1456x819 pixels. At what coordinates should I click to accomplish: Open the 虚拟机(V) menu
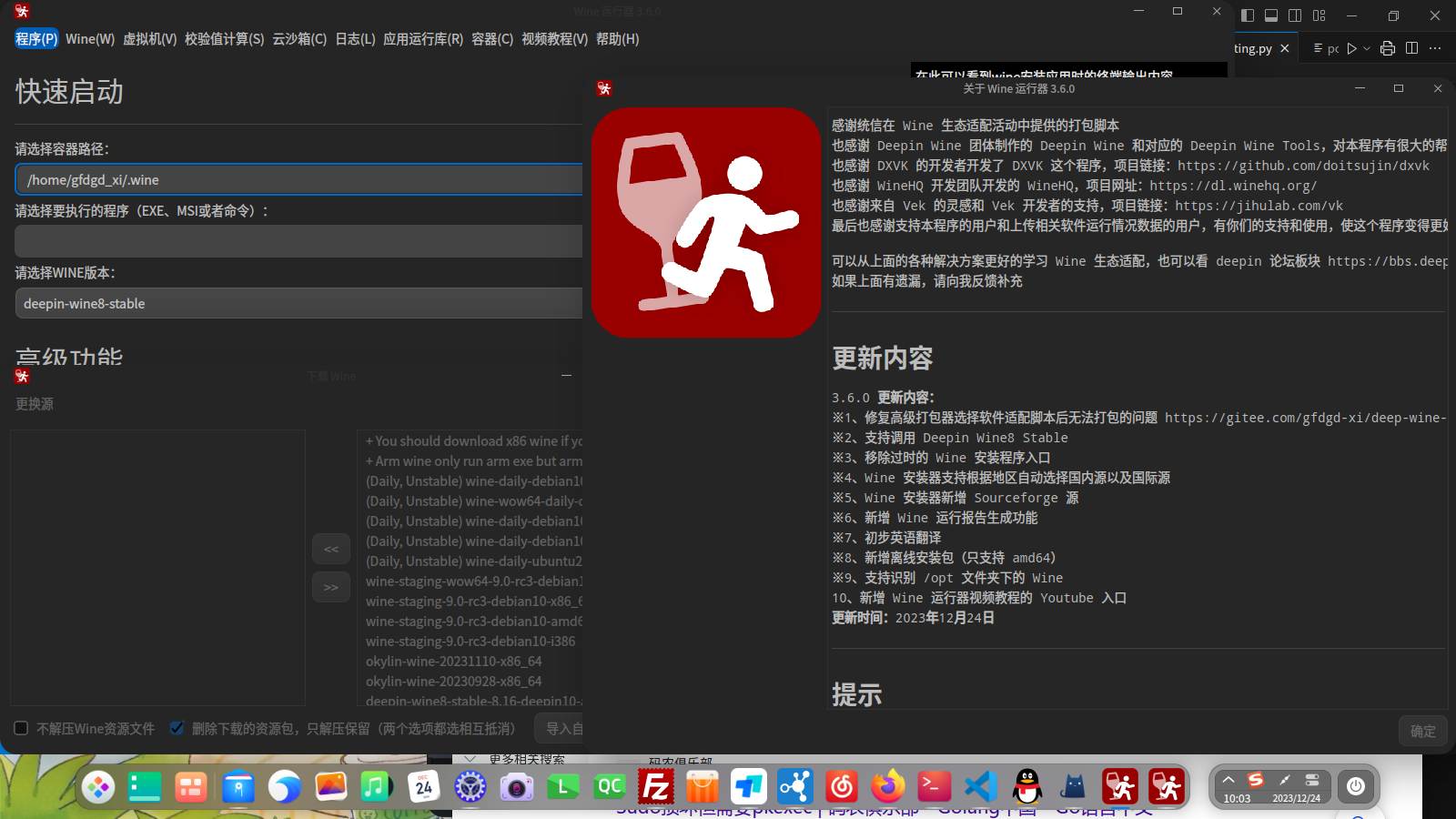150,39
